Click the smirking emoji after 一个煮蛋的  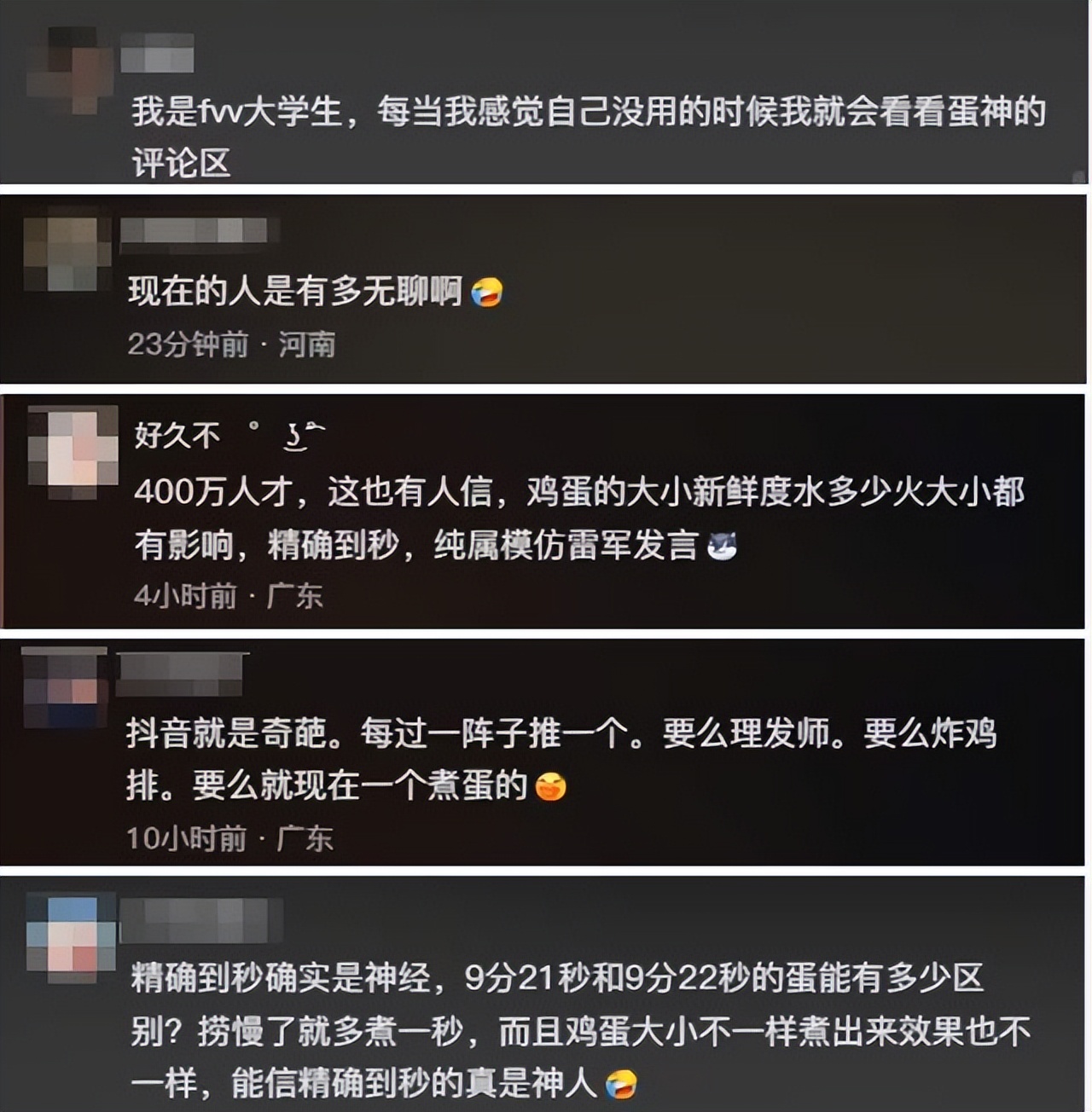tap(550, 786)
